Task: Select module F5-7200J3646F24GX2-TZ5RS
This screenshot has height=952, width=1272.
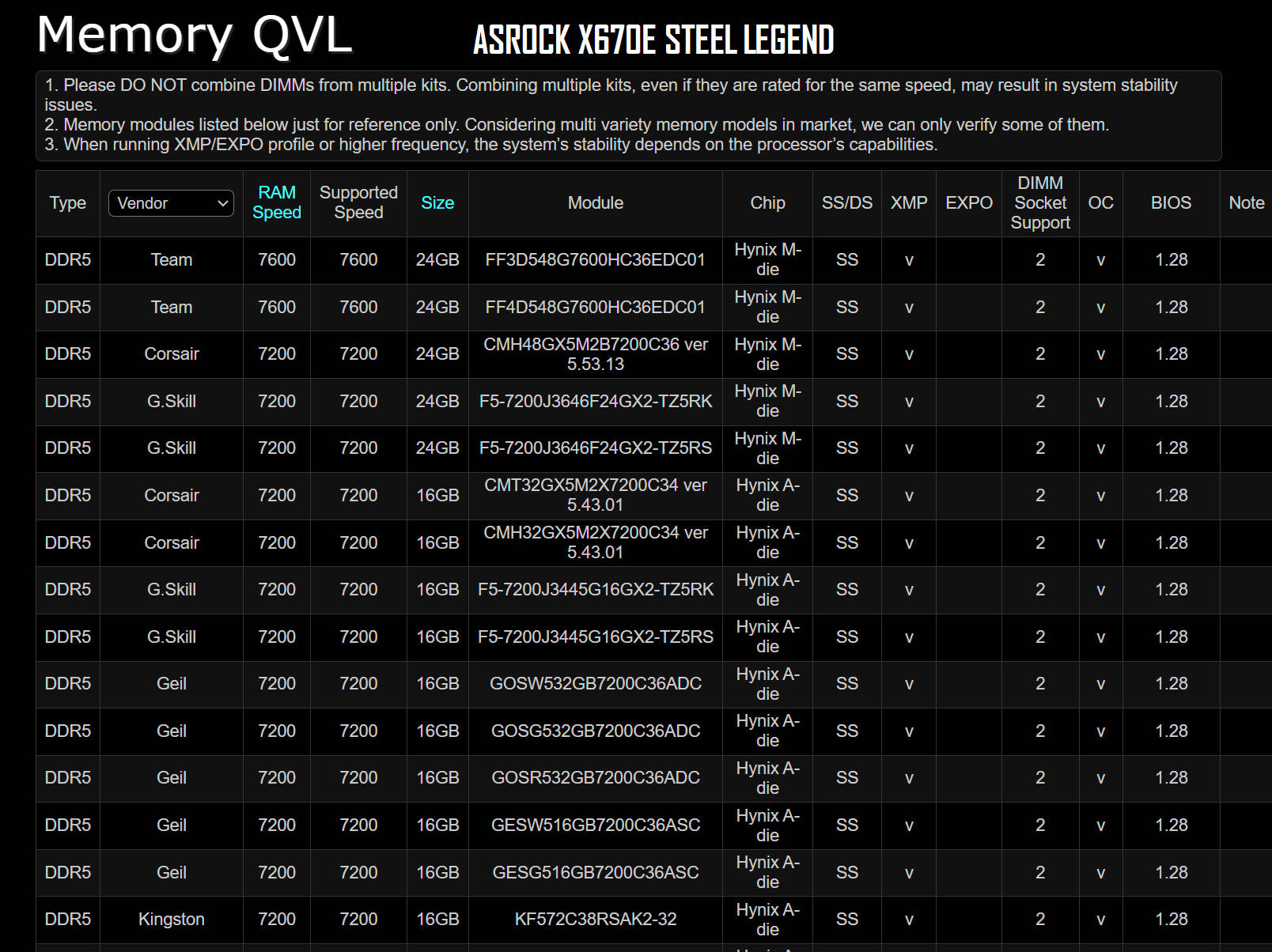Action: pos(596,448)
